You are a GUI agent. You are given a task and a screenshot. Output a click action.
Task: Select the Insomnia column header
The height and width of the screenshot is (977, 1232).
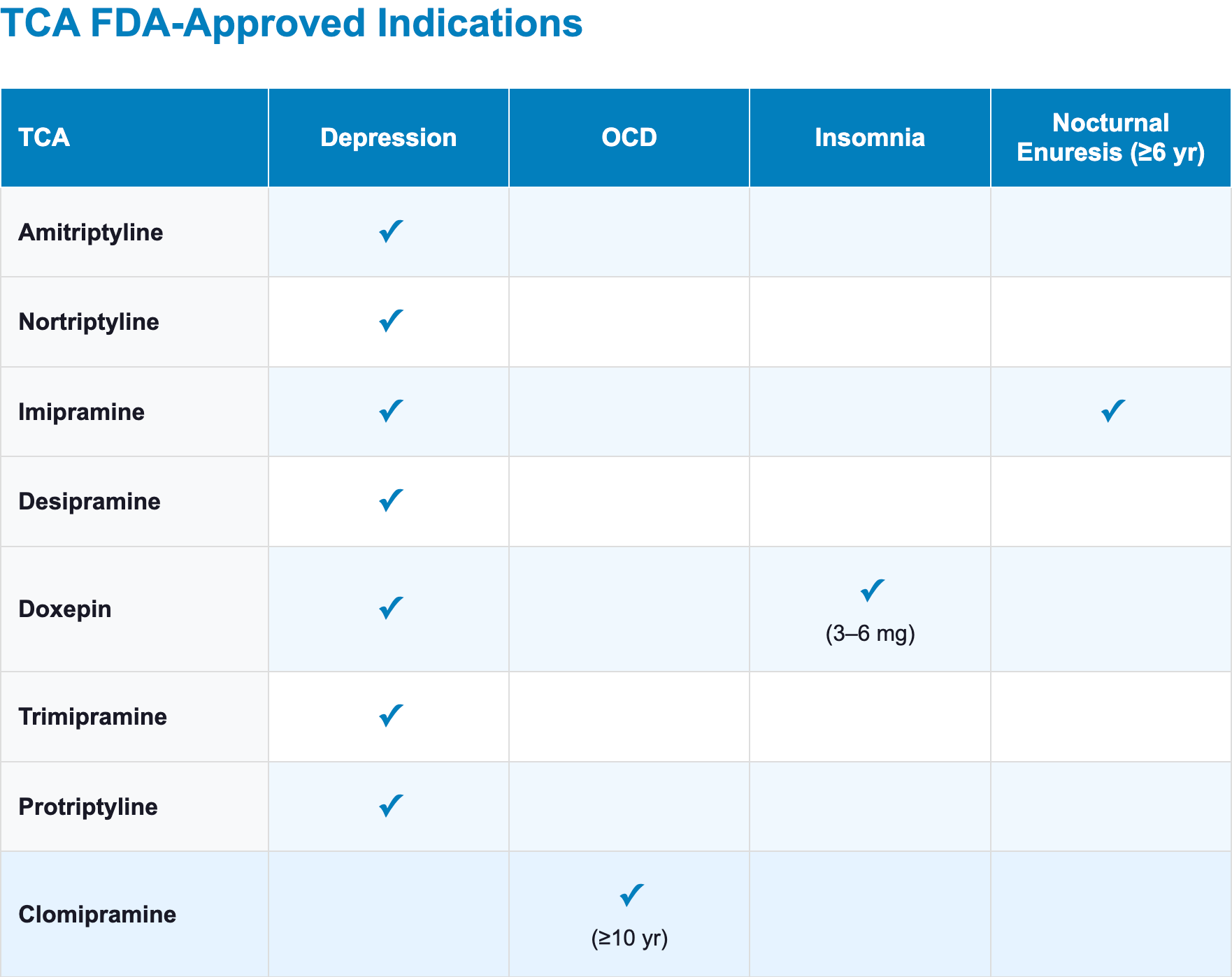point(869,138)
